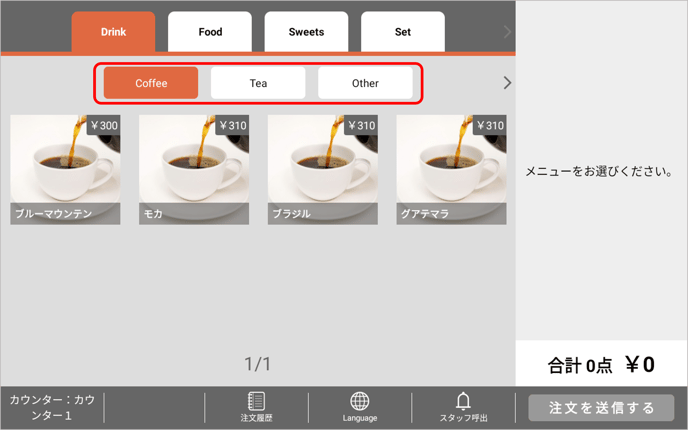Switch to the Drink tab
The width and height of the screenshot is (688, 430).
tap(113, 32)
